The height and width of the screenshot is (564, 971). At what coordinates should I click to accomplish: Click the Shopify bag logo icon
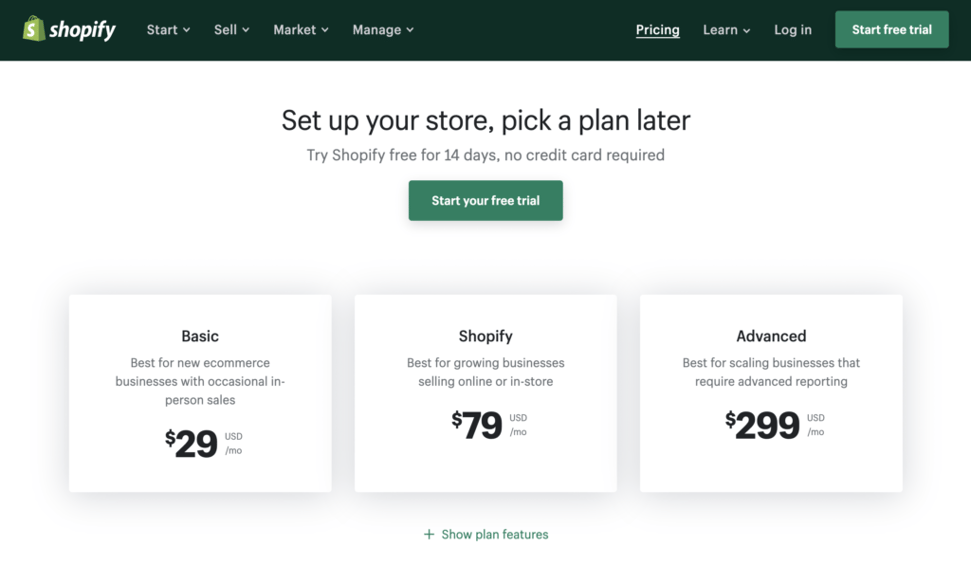pyautogui.click(x=34, y=29)
